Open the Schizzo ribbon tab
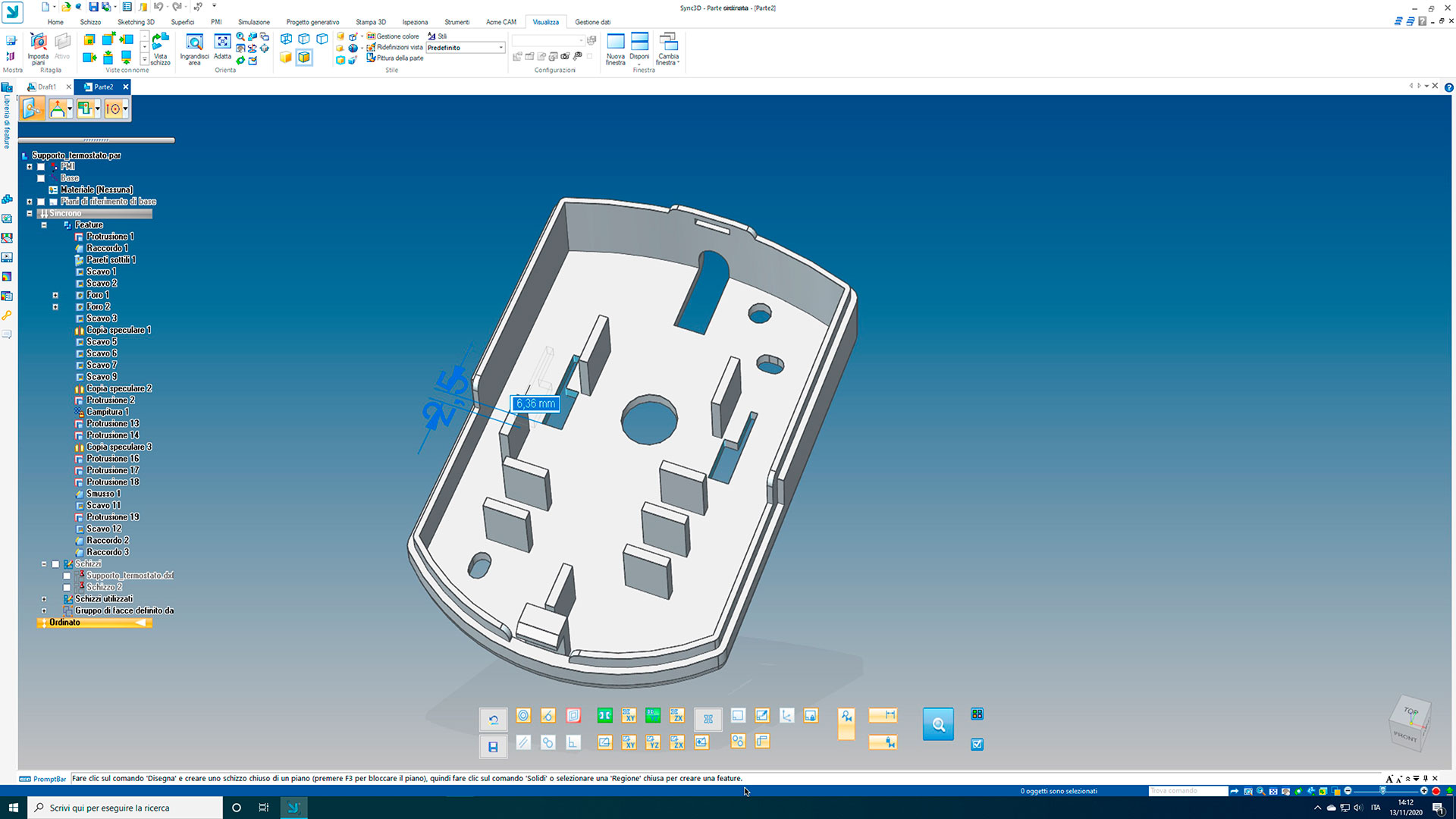The width and height of the screenshot is (1456, 819). (x=90, y=22)
